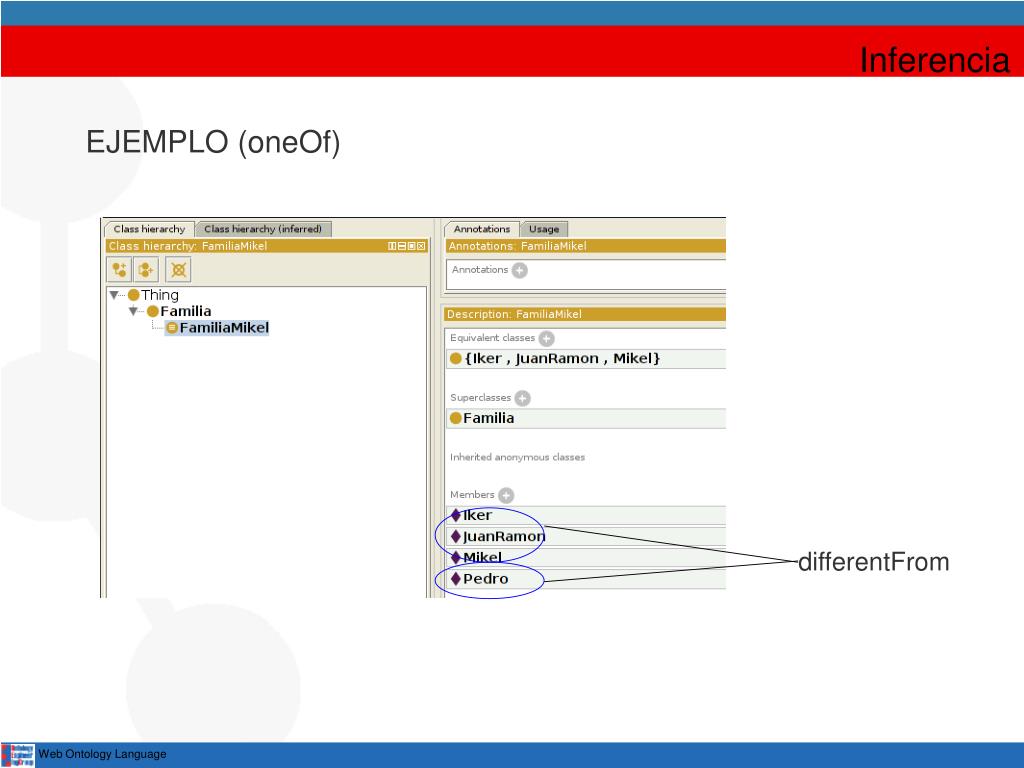The height and width of the screenshot is (768, 1024).
Task: Select member Pedro
Action: coord(586,579)
